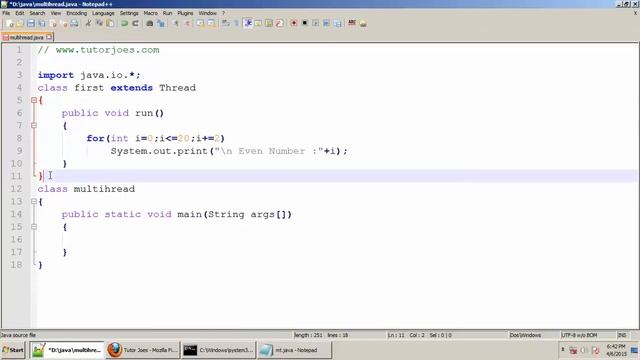Screen dimensions: 640x360
Task: Switch to mt.java Notepad taskbar button
Action: (294, 350)
